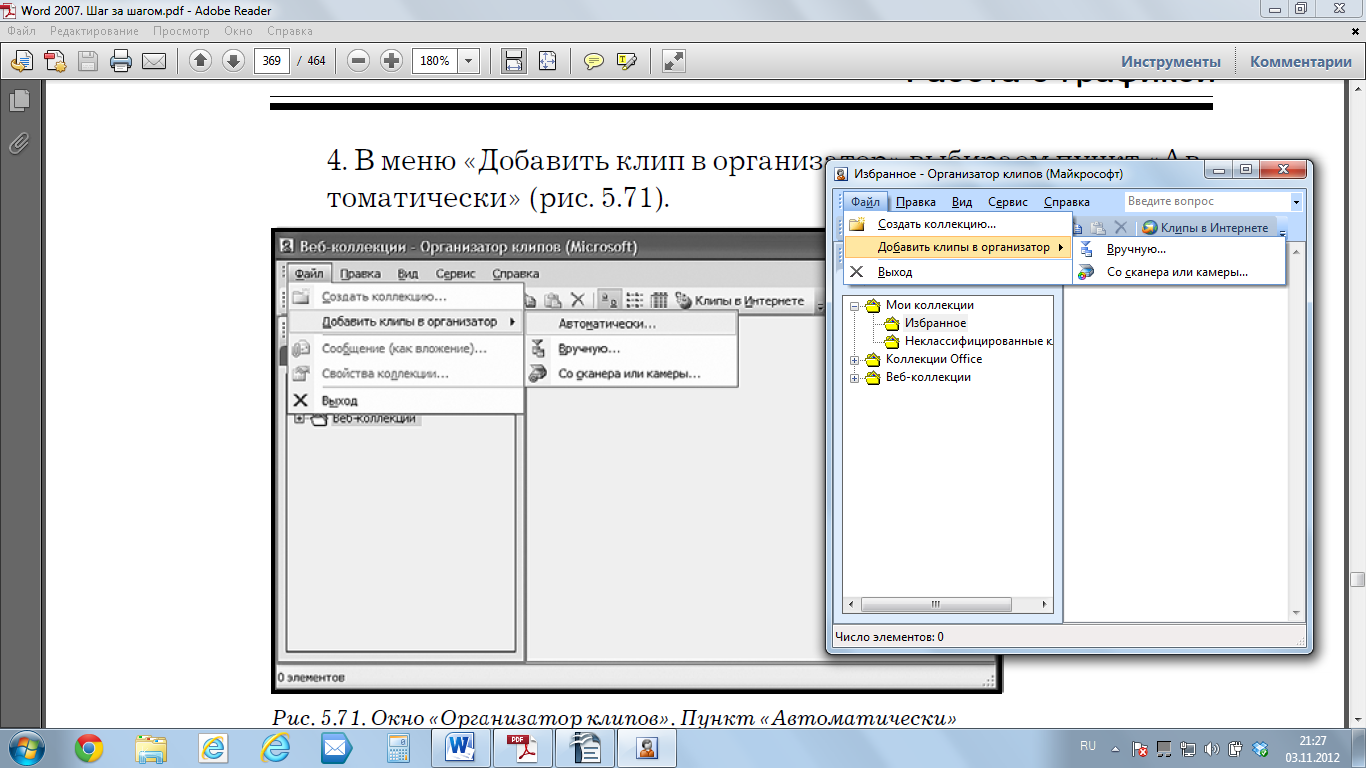Open Calculator from the taskbar

tap(399, 748)
